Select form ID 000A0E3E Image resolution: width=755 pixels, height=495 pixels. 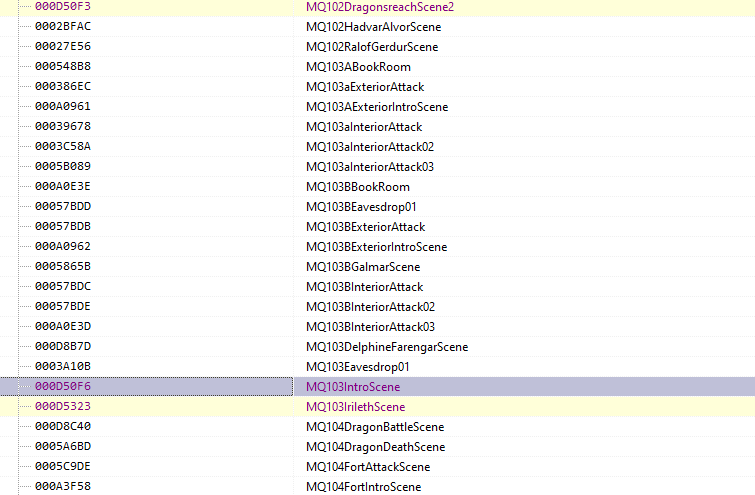[63, 186]
